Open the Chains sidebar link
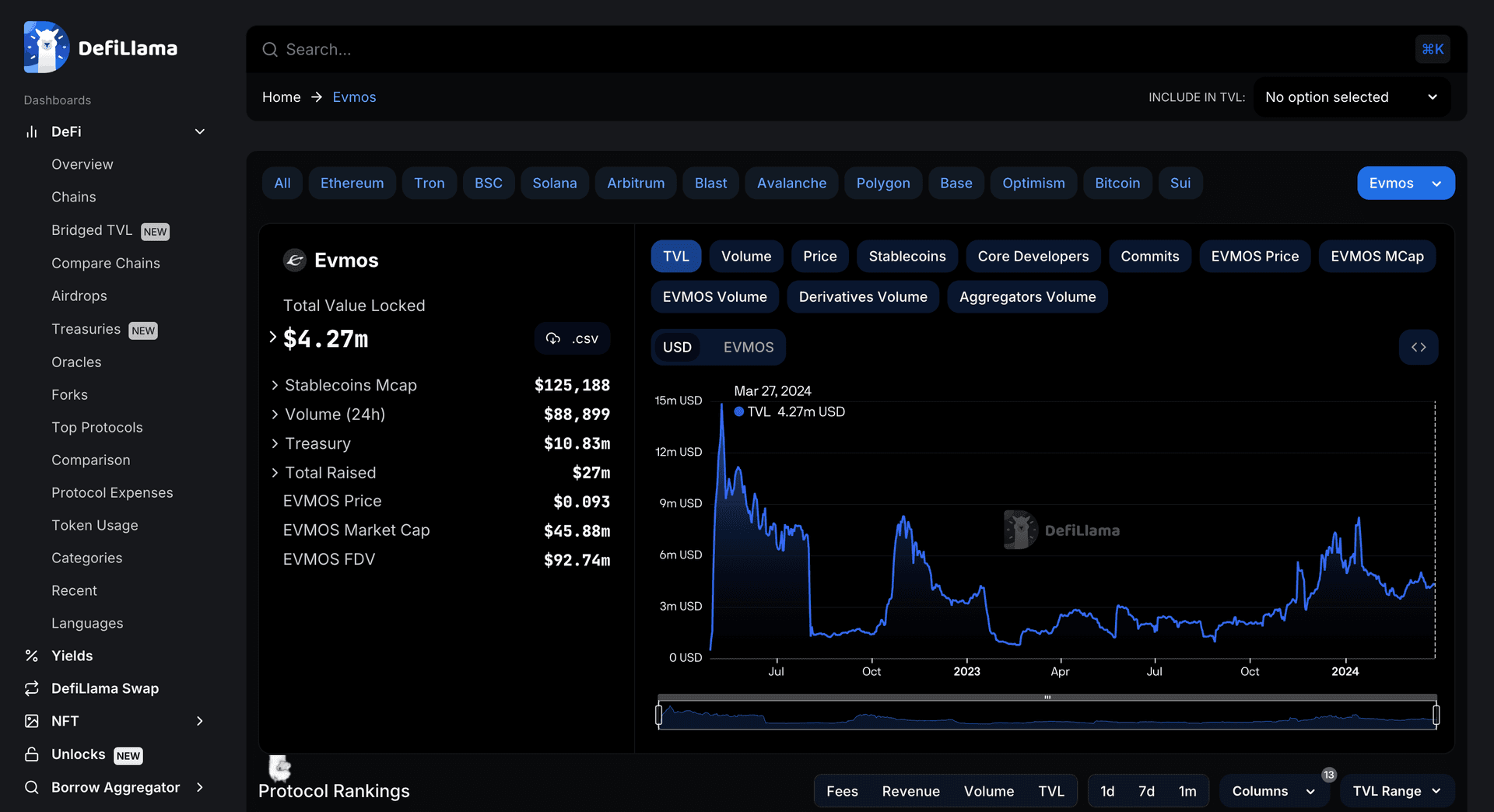Image resolution: width=1494 pixels, height=812 pixels. click(74, 197)
